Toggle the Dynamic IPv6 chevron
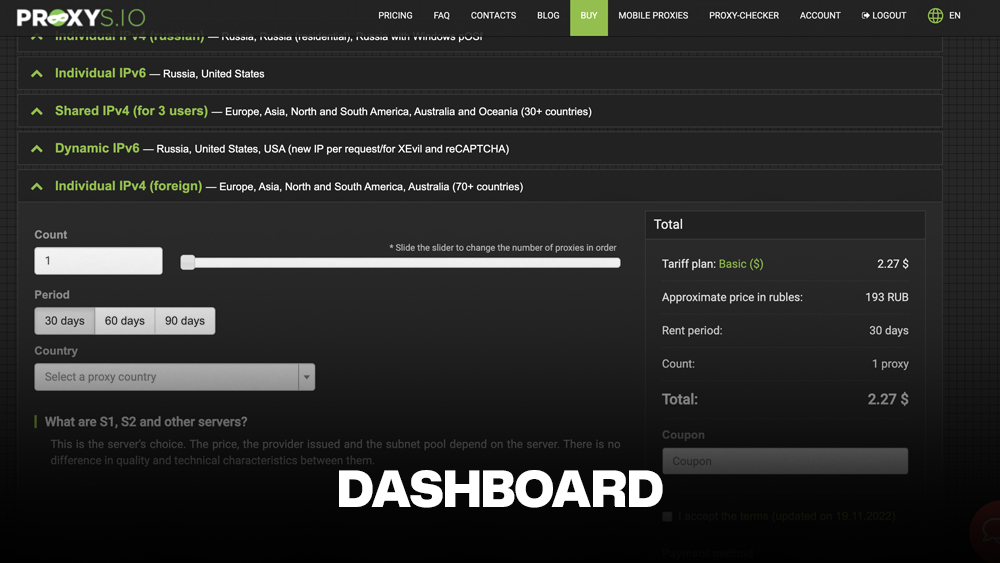Viewport: 1000px width, 563px height. [x=37, y=149]
